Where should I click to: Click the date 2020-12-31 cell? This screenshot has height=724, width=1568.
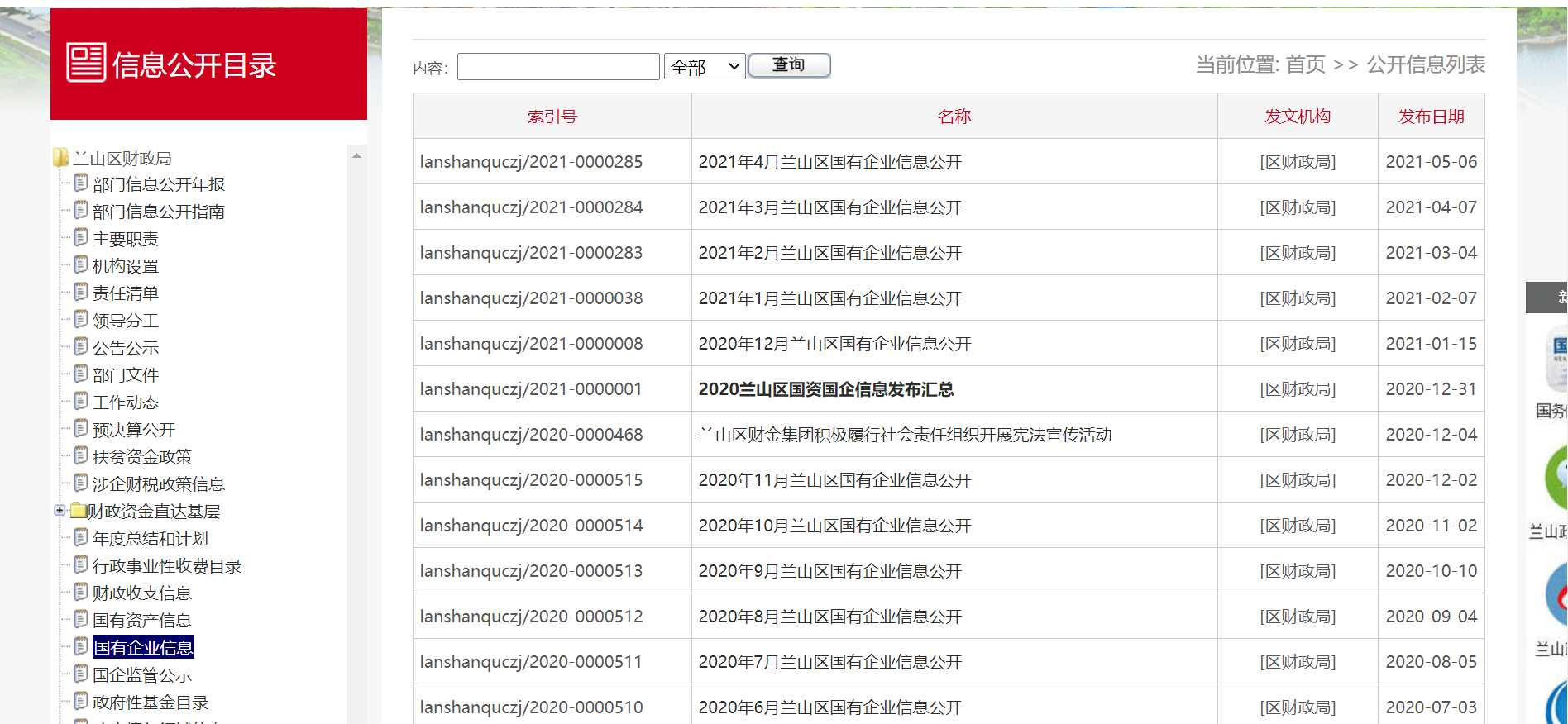tap(1432, 389)
